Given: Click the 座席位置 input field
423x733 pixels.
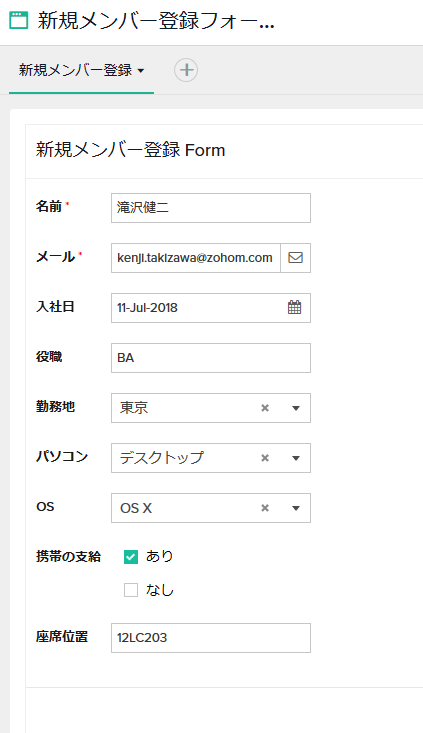Looking at the screenshot, I should click(211, 638).
